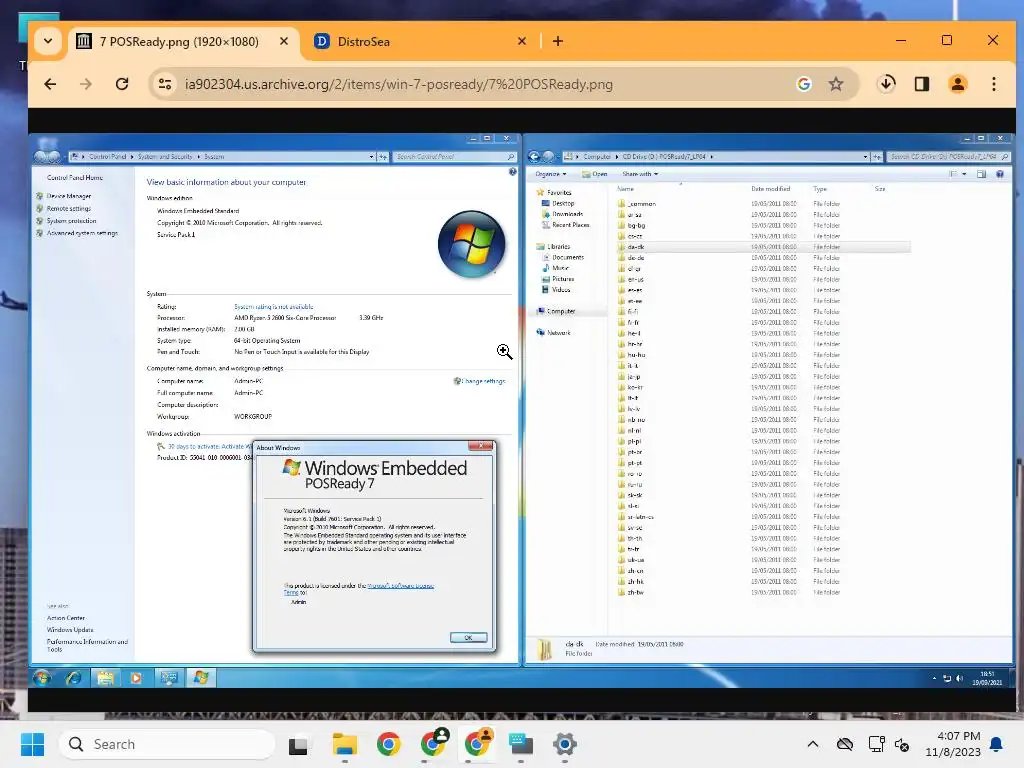Click Open in Explorer toolbar
Image resolution: width=1024 pixels, height=768 pixels.
[596, 174]
